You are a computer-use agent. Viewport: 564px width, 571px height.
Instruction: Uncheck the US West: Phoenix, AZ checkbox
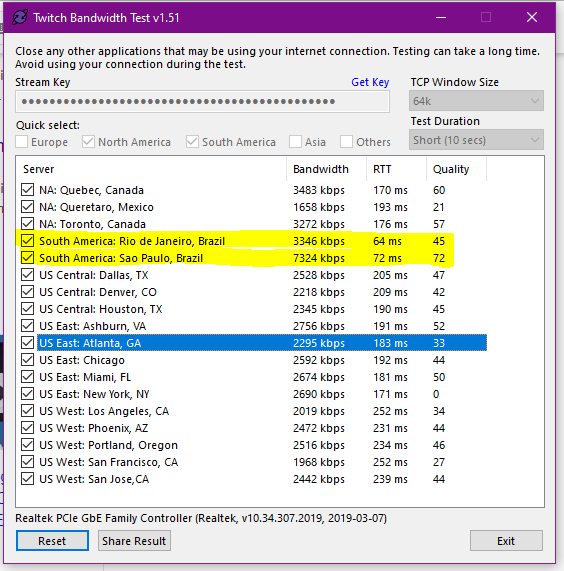coord(27,428)
